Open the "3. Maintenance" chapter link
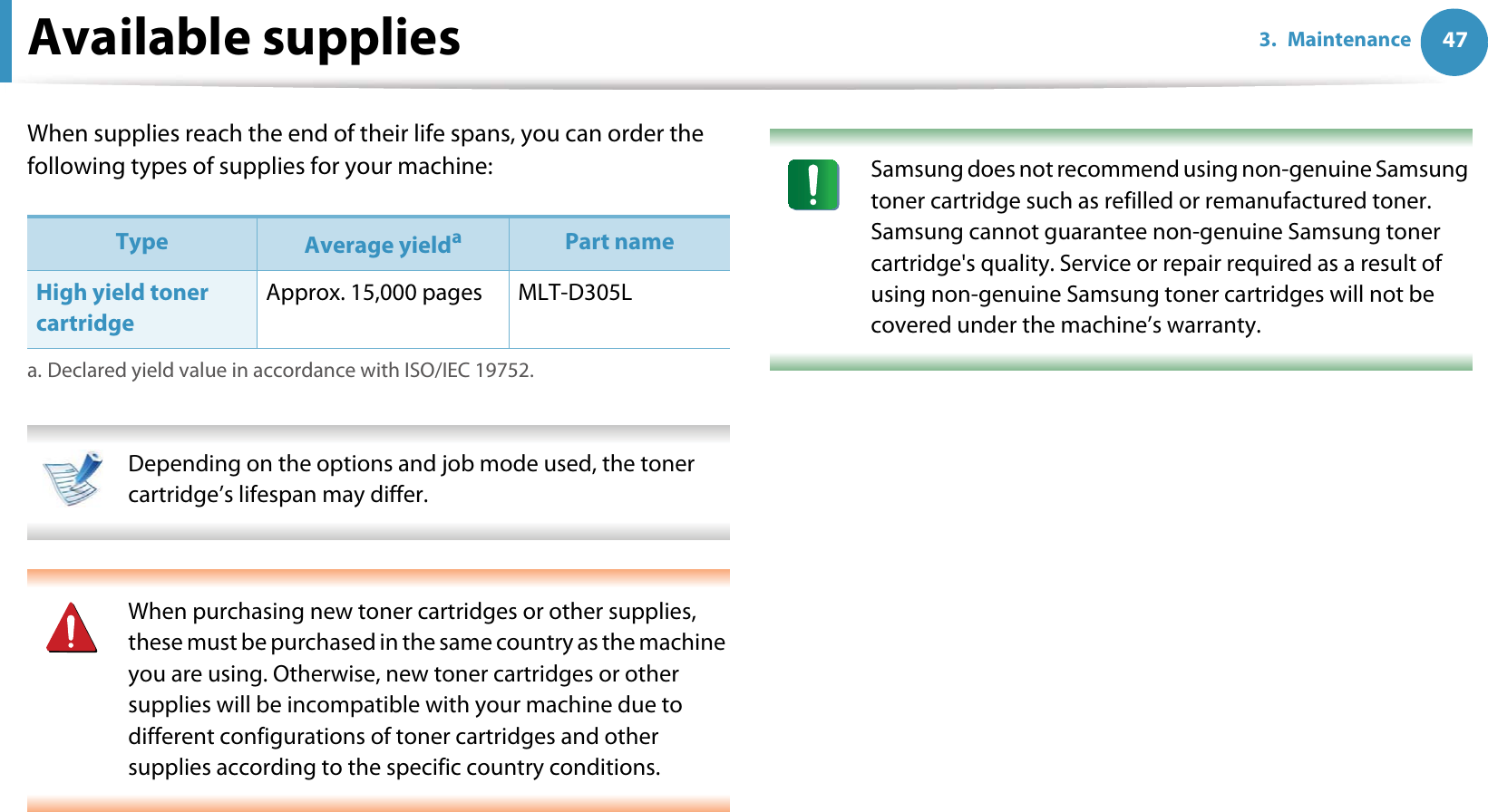1488x812 pixels. coord(1334,40)
